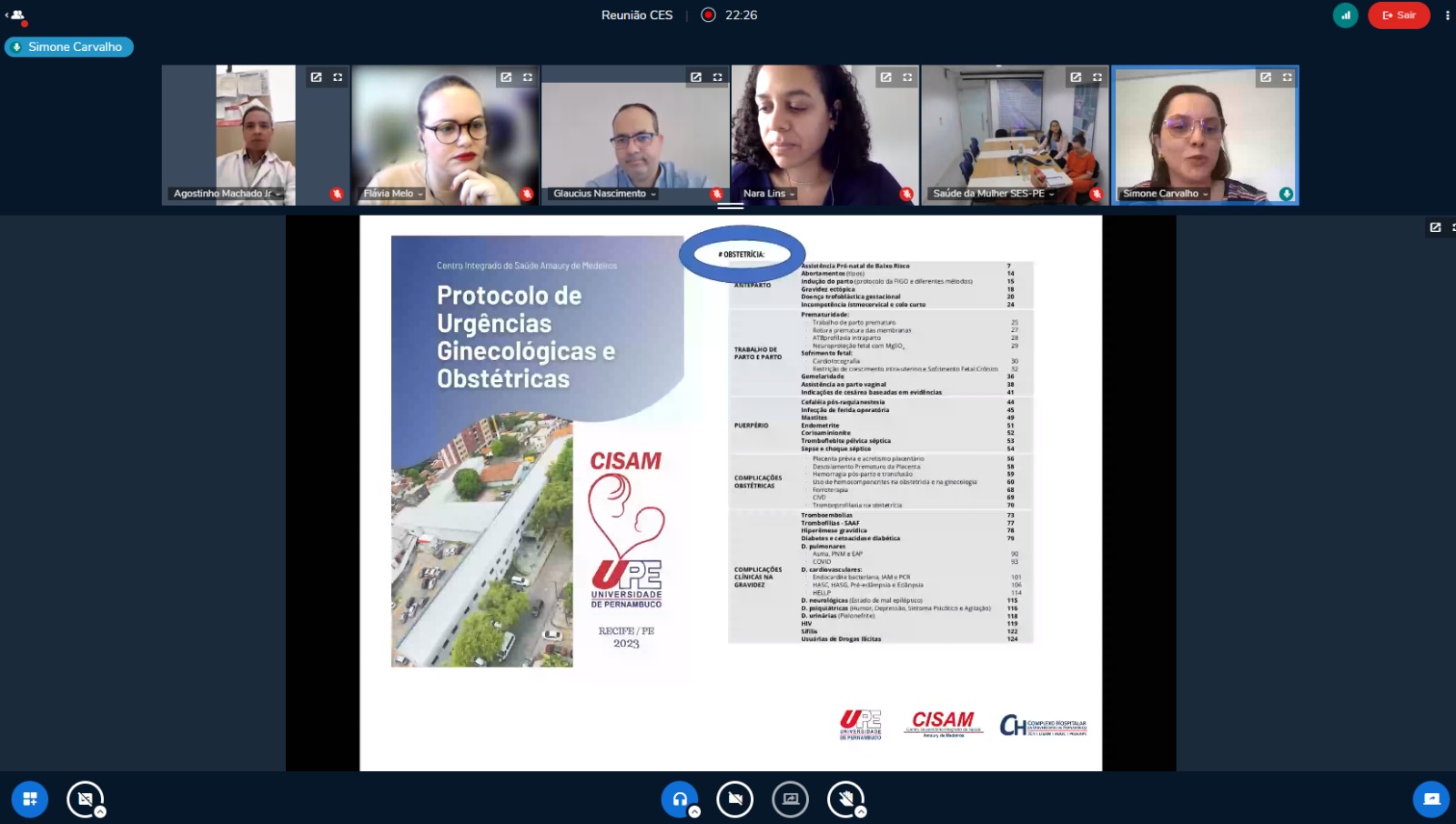
Task: Toggle the raise hand button
Action: (x=845, y=799)
